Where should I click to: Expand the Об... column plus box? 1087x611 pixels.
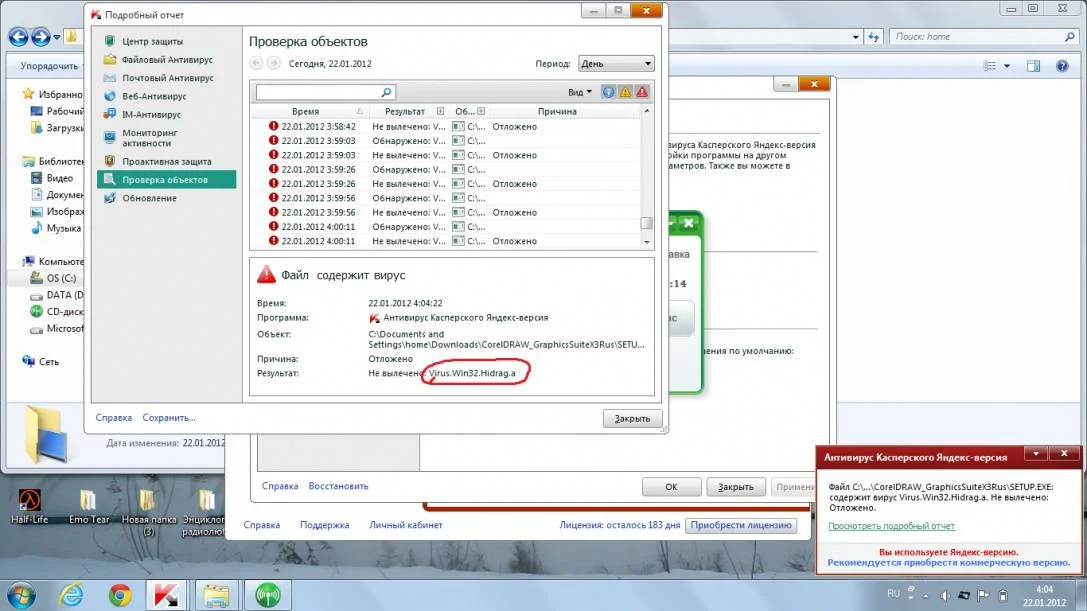[x=481, y=111]
